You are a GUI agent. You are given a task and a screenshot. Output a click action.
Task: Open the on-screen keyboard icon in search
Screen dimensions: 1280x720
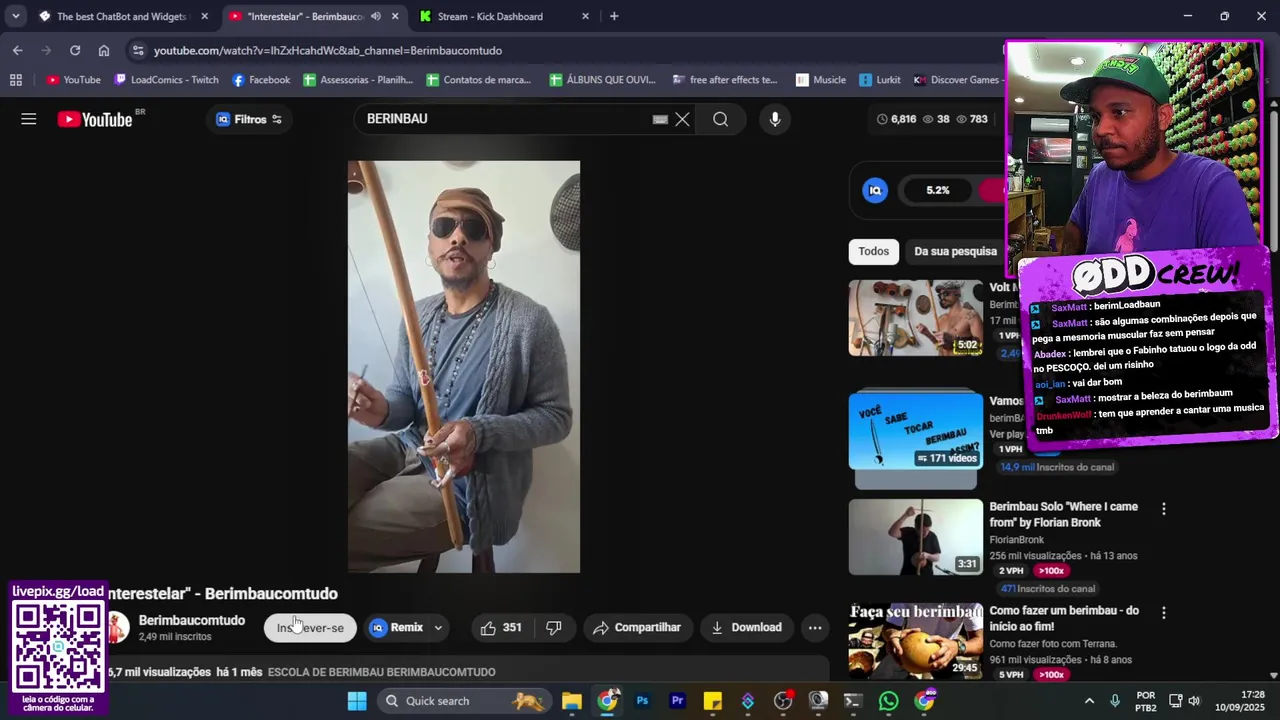click(660, 119)
